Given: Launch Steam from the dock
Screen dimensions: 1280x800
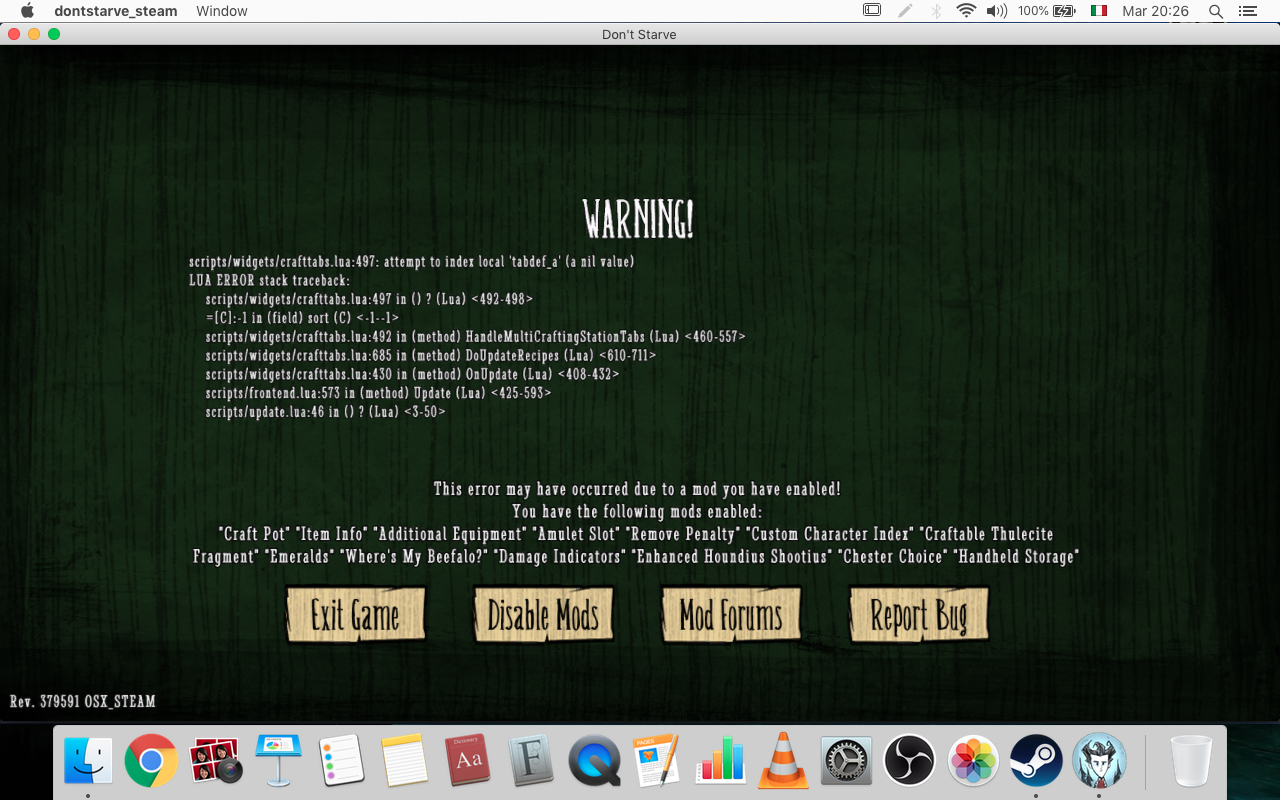Looking at the screenshot, I should pos(1035,760).
